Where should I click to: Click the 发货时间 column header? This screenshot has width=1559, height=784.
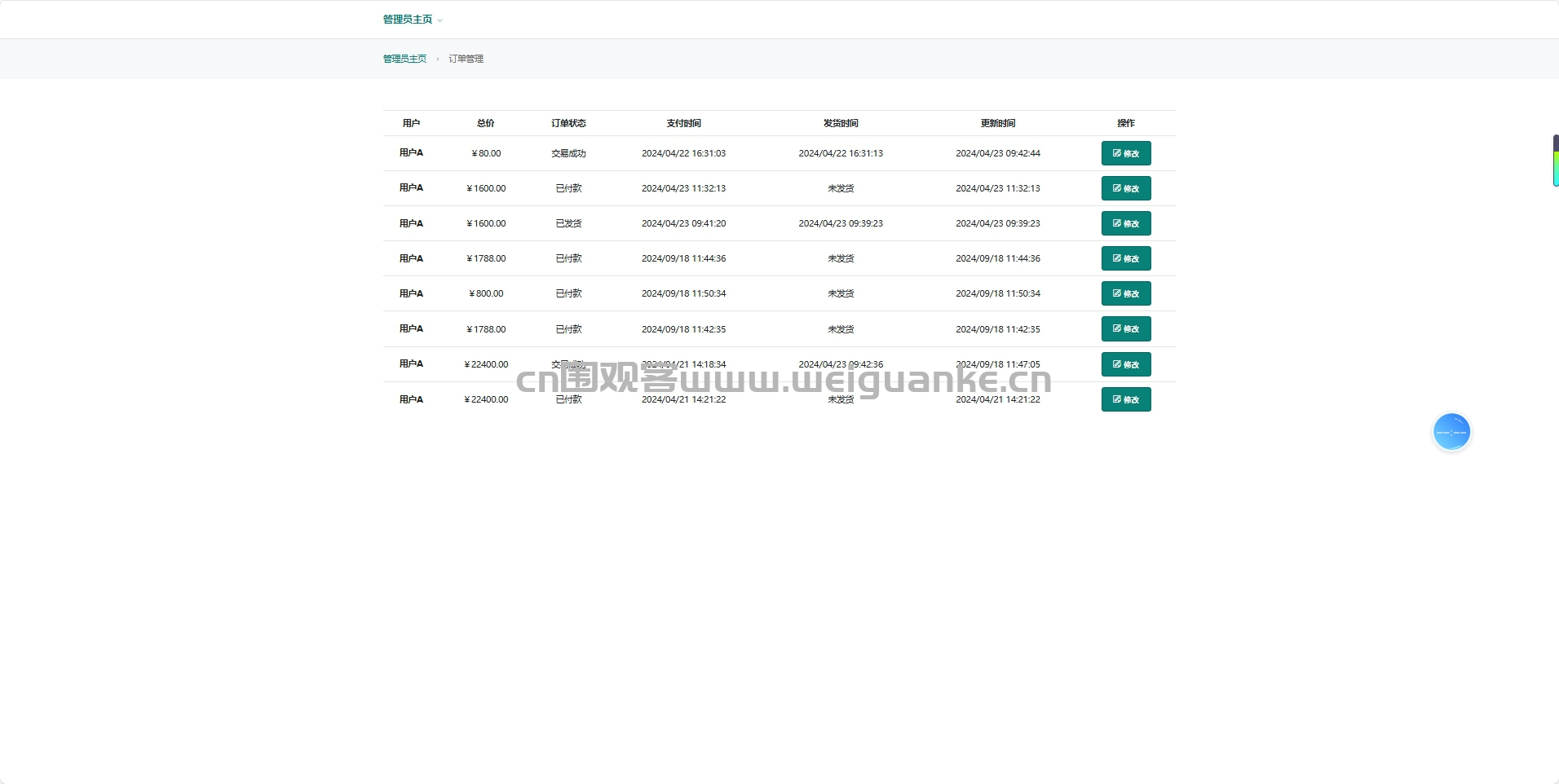[841, 123]
